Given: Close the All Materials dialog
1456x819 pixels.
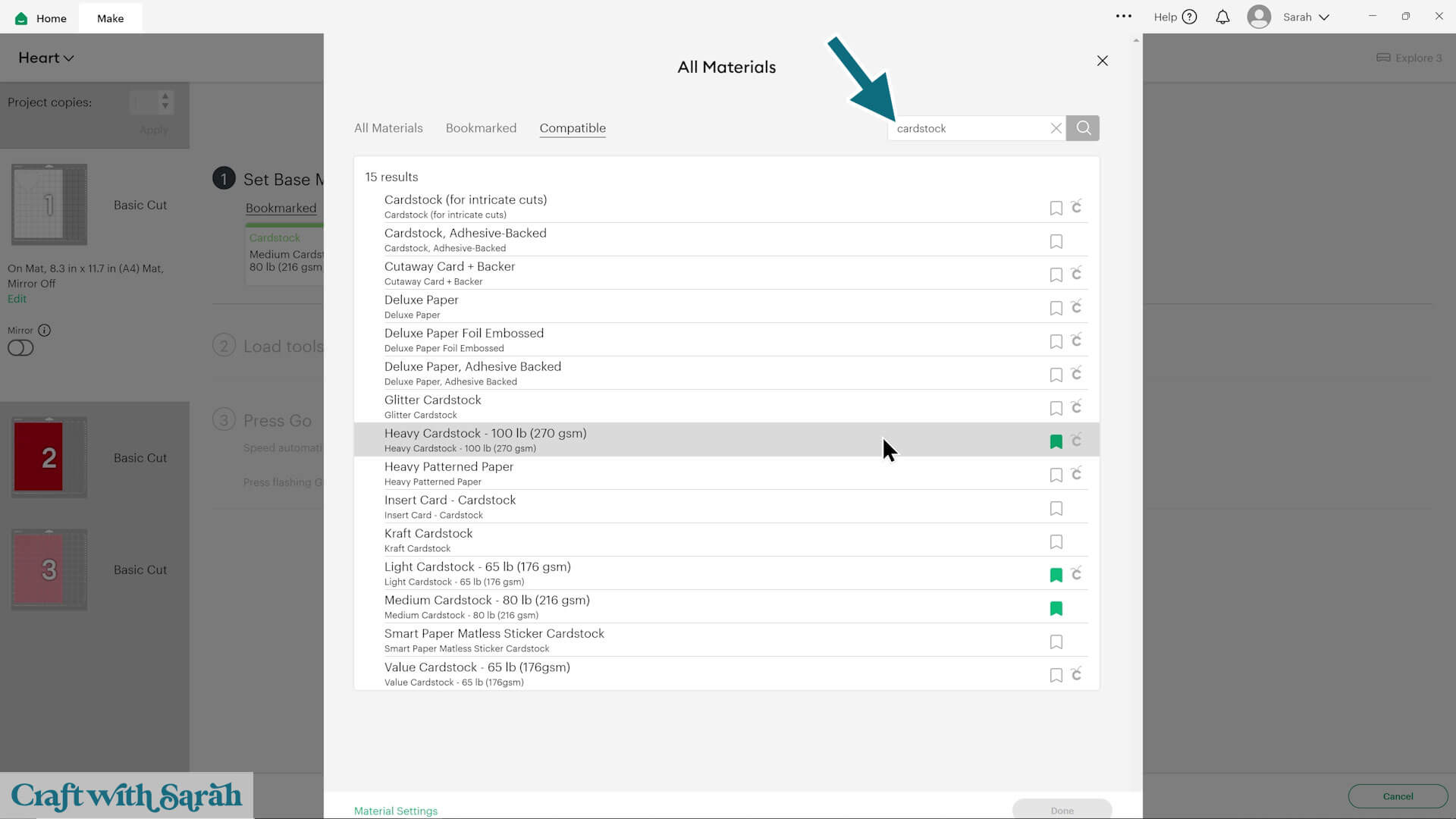Looking at the screenshot, I should pos(1102,61).
